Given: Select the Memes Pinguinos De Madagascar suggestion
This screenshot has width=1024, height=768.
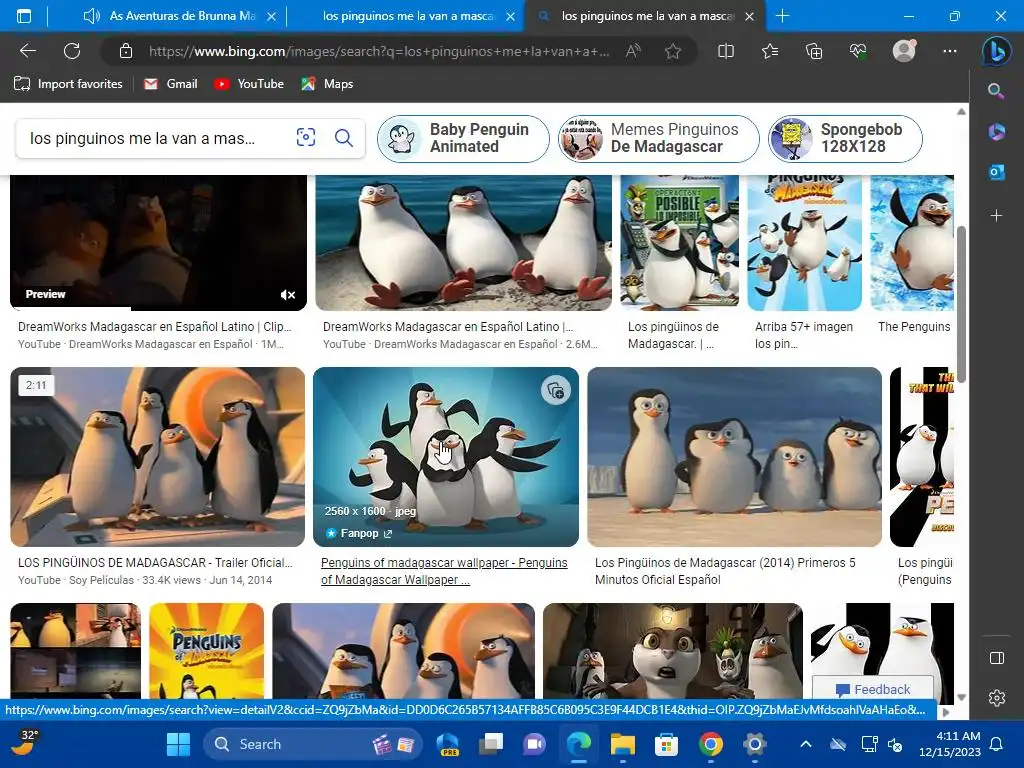Looking at the screenshot, I should tap(659, 138).
